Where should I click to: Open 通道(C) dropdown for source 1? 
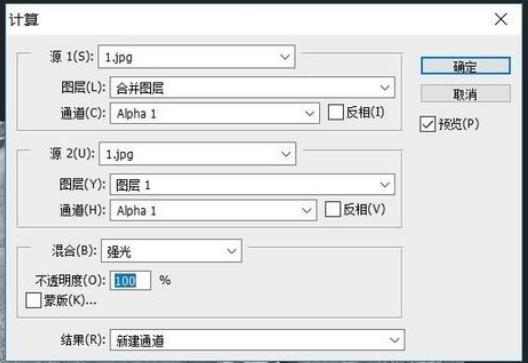tap(214, 113)
